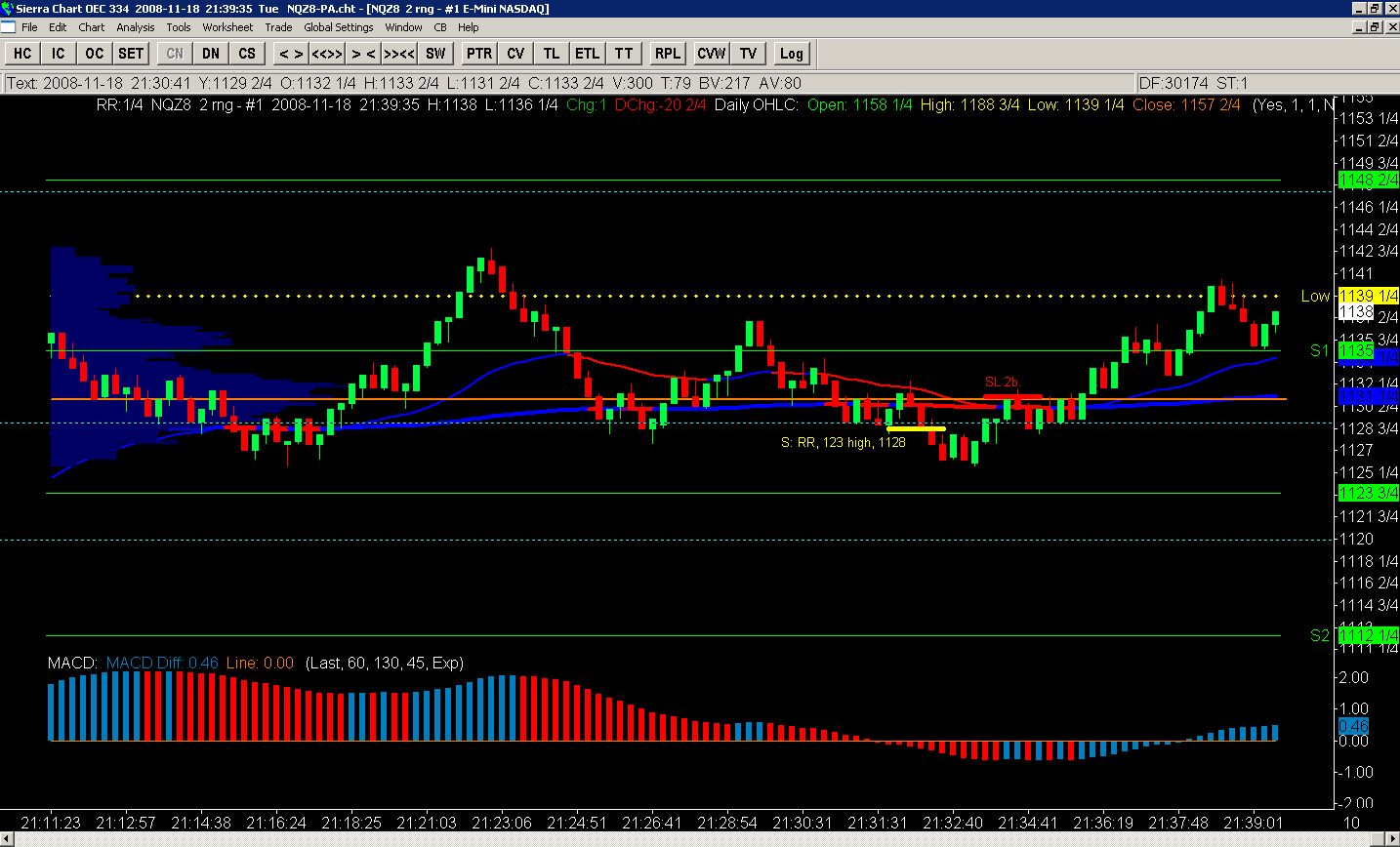
Task: Open chart settings with the SET button
Action: (x=131, y=54)
